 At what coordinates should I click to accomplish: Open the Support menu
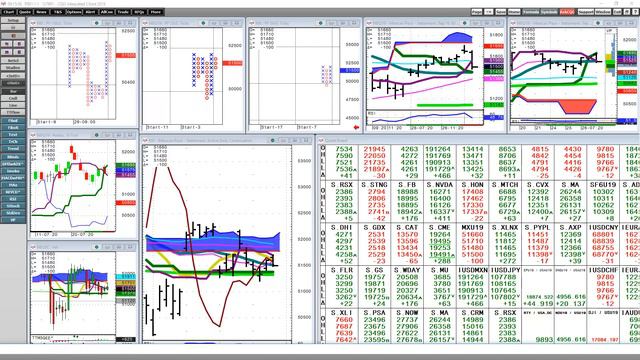pos(585,12)
